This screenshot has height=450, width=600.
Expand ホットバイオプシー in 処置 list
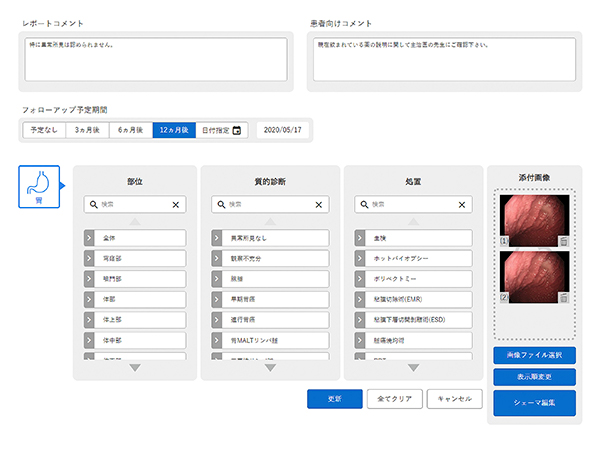pos(361,258)
